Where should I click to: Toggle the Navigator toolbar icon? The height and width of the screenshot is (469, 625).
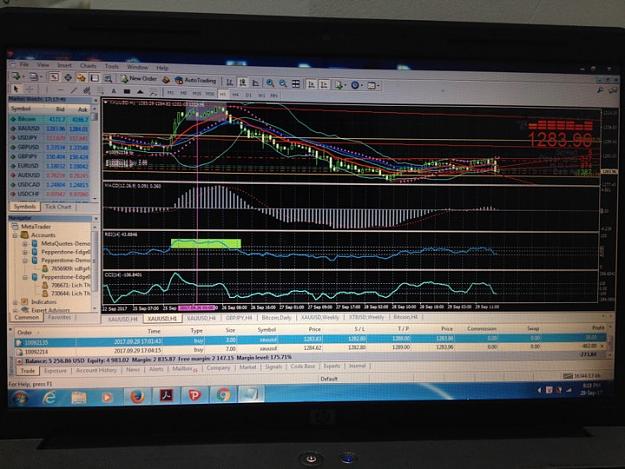click(81, 78)
